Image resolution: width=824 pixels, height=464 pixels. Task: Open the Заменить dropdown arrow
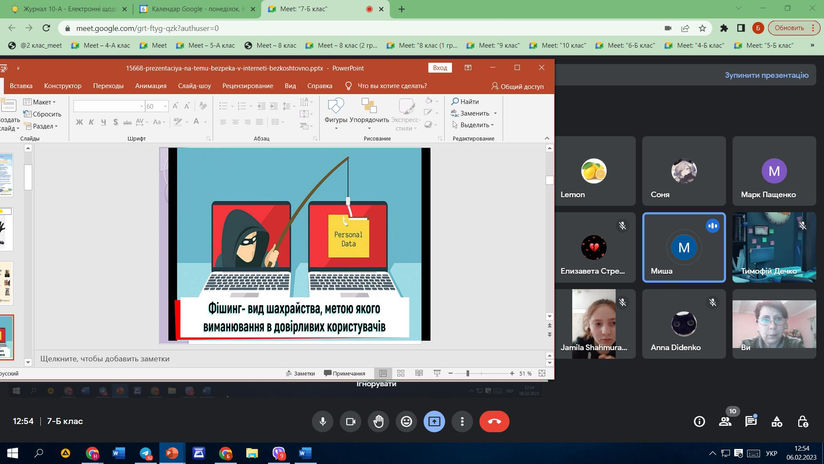click(x=493, y=114)
